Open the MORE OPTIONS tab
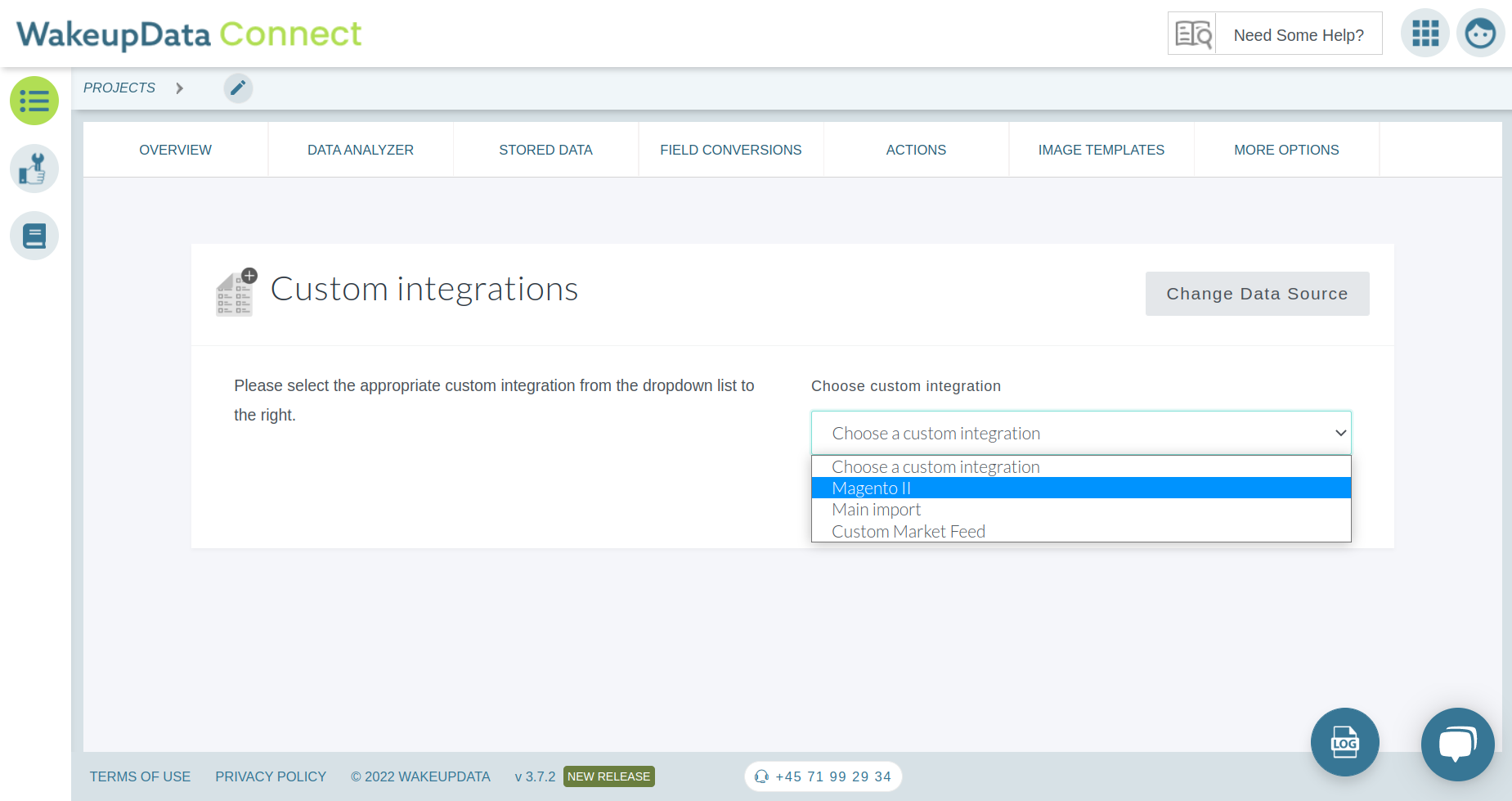Screen dimensions: 1512x801 coord(1286,150)
